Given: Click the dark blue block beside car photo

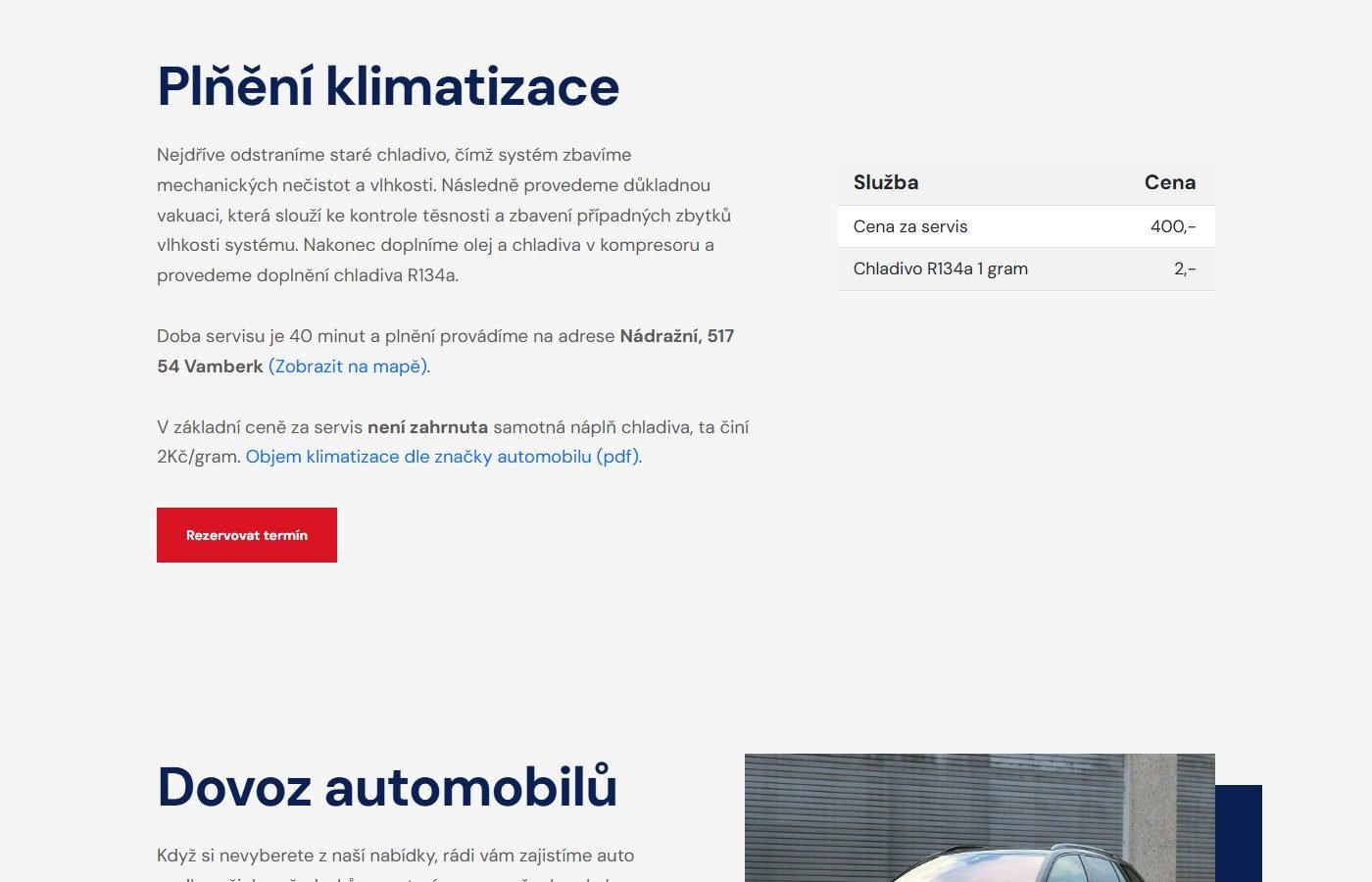Looking at the screenshot, I should coord(1239,833).
